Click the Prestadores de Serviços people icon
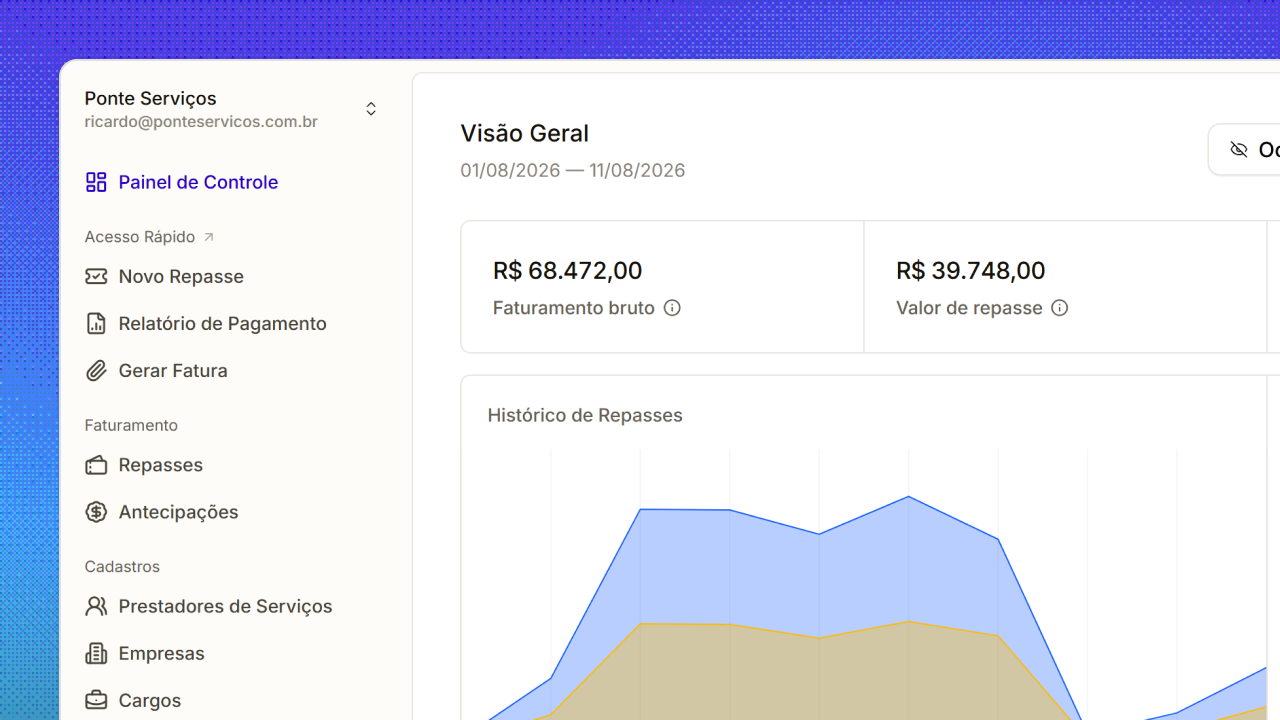 (96, 606)
